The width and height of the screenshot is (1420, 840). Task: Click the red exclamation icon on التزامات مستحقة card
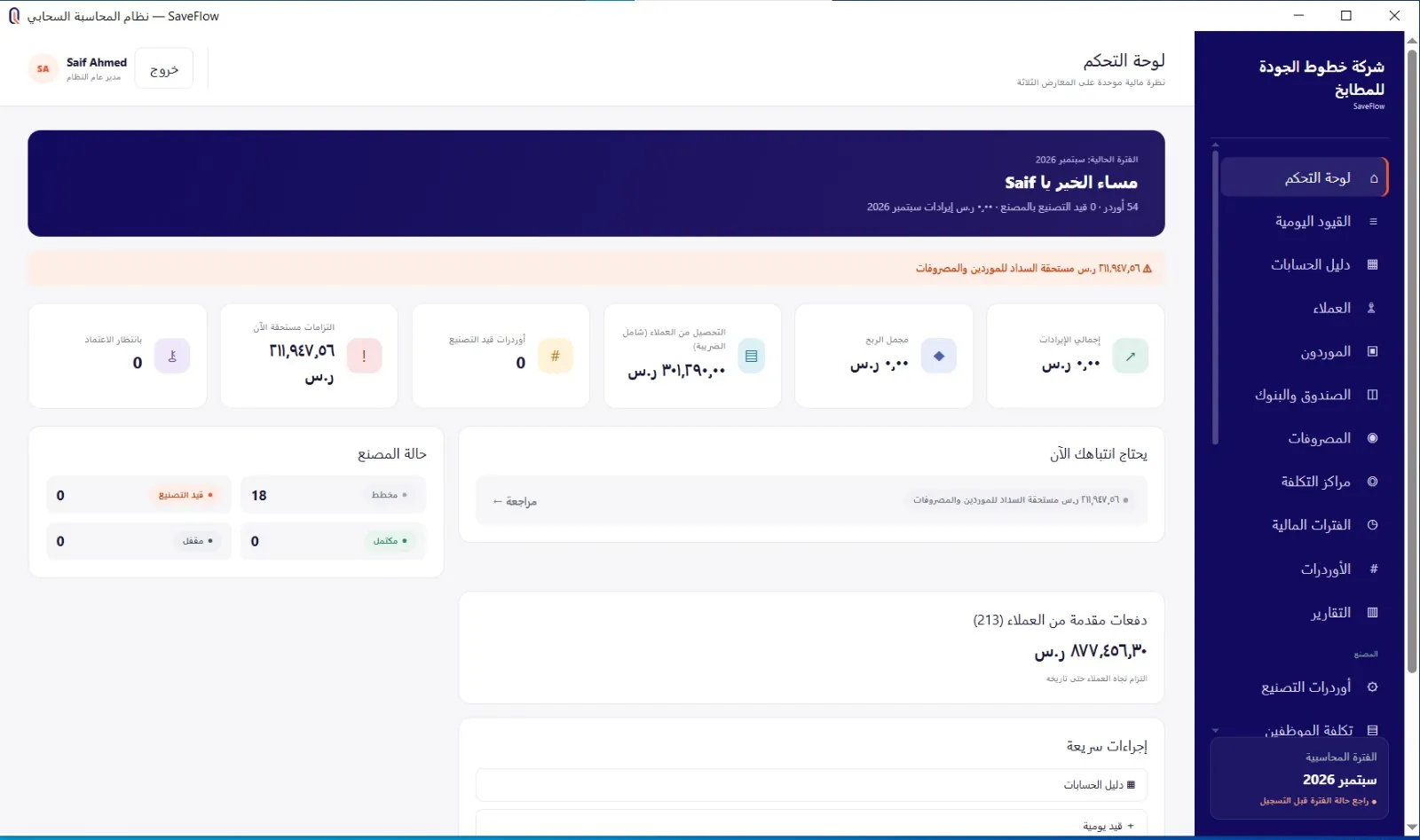pyautogui.click(x=364, y=356)
